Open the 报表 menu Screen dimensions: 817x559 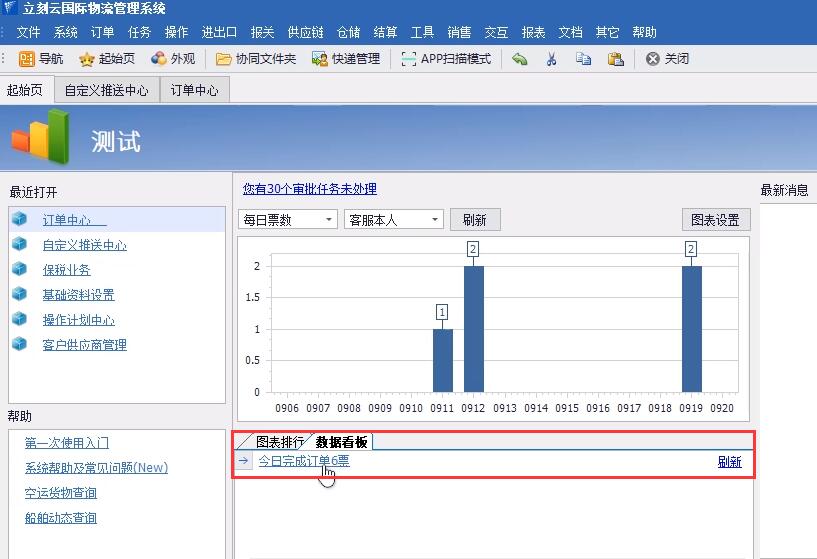(534, 32)
